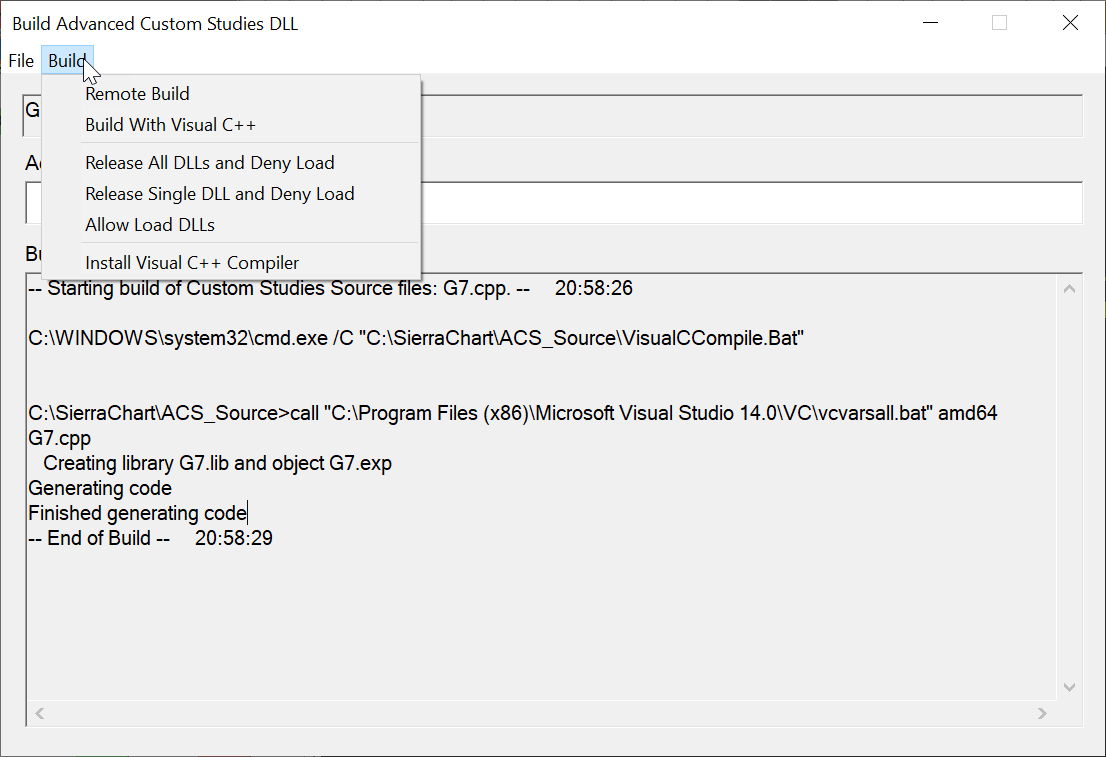This screenshot has height=757, width=1106.
Task: Place cursor on the End of Build line
Action: tap(150, 539)
